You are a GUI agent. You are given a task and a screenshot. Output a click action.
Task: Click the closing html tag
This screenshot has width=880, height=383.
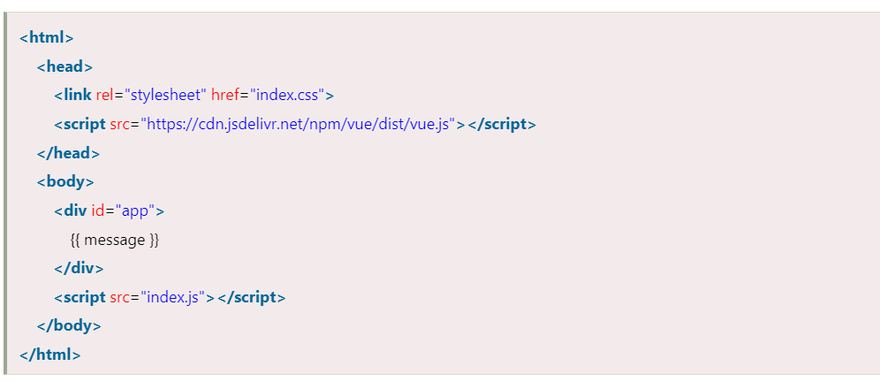[x=50, y=354]
